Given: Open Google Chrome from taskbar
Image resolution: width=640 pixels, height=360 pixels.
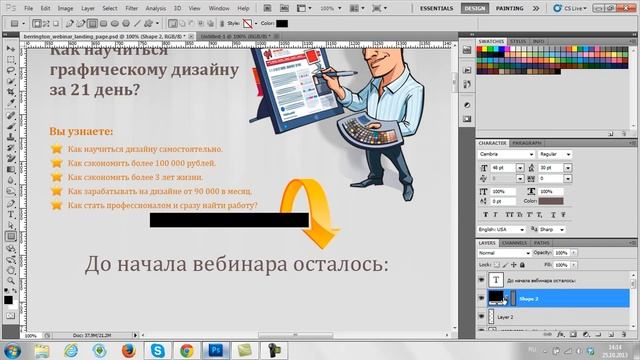Looking at the screenshot, I should [187, 351].
